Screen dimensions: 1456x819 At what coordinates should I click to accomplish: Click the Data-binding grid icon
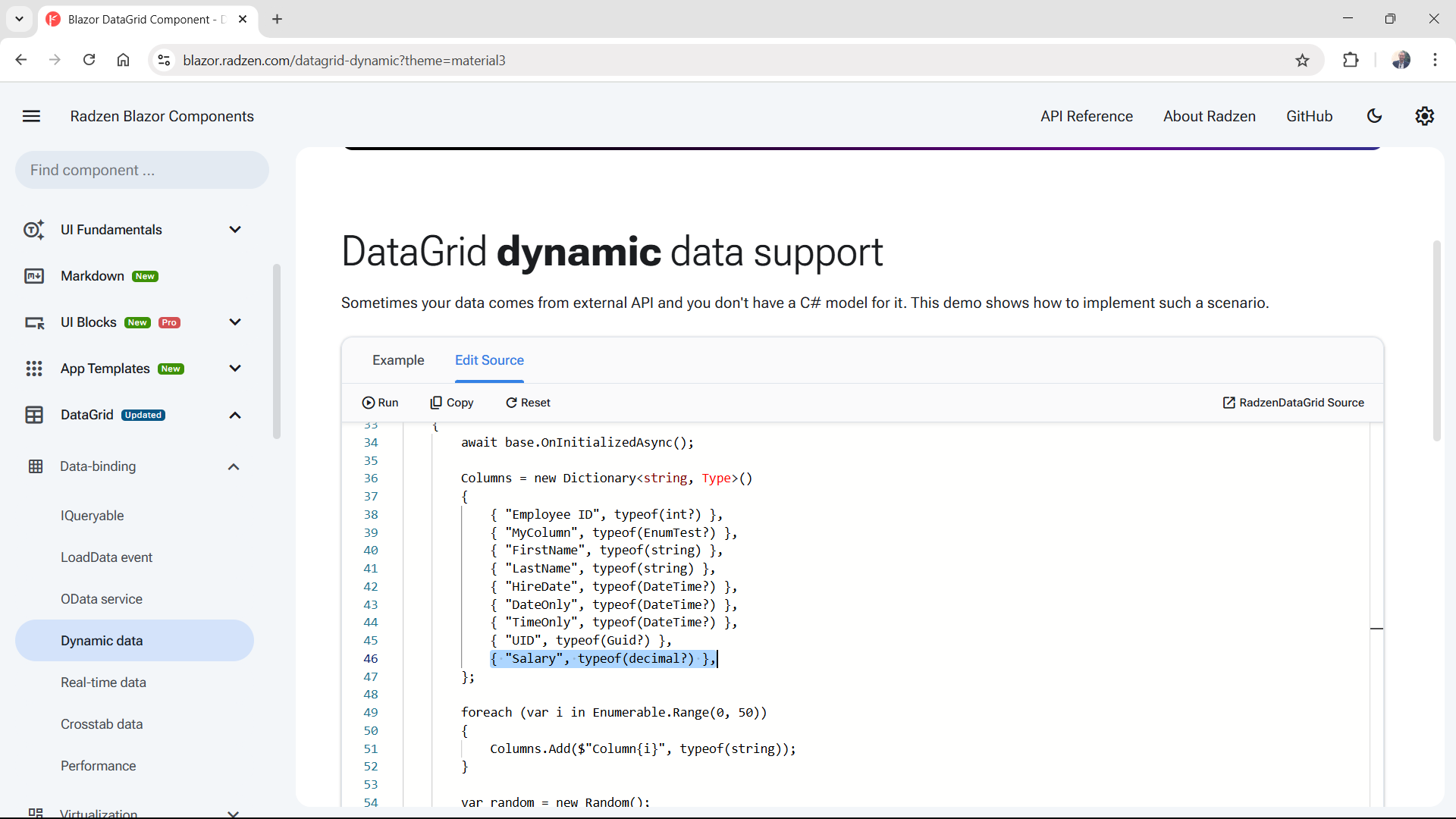(36, 466)
